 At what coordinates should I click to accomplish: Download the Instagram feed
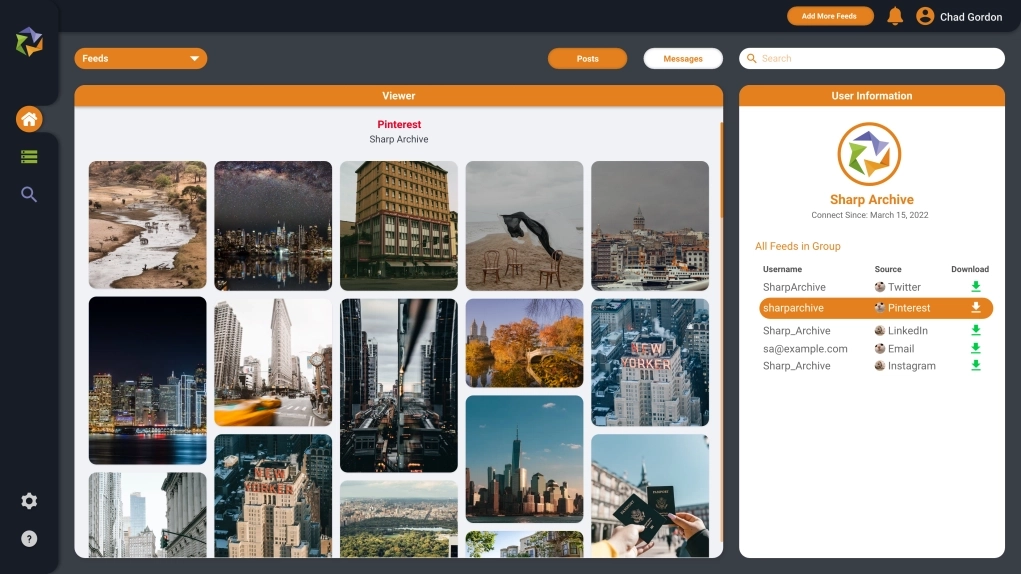(975, 366)
